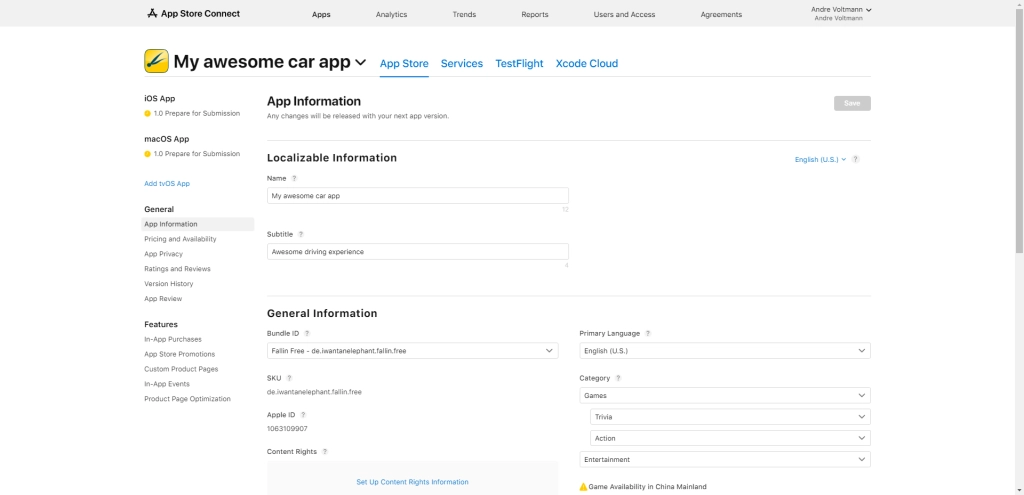Open help icon next to Bundle ID

[307, 333]
